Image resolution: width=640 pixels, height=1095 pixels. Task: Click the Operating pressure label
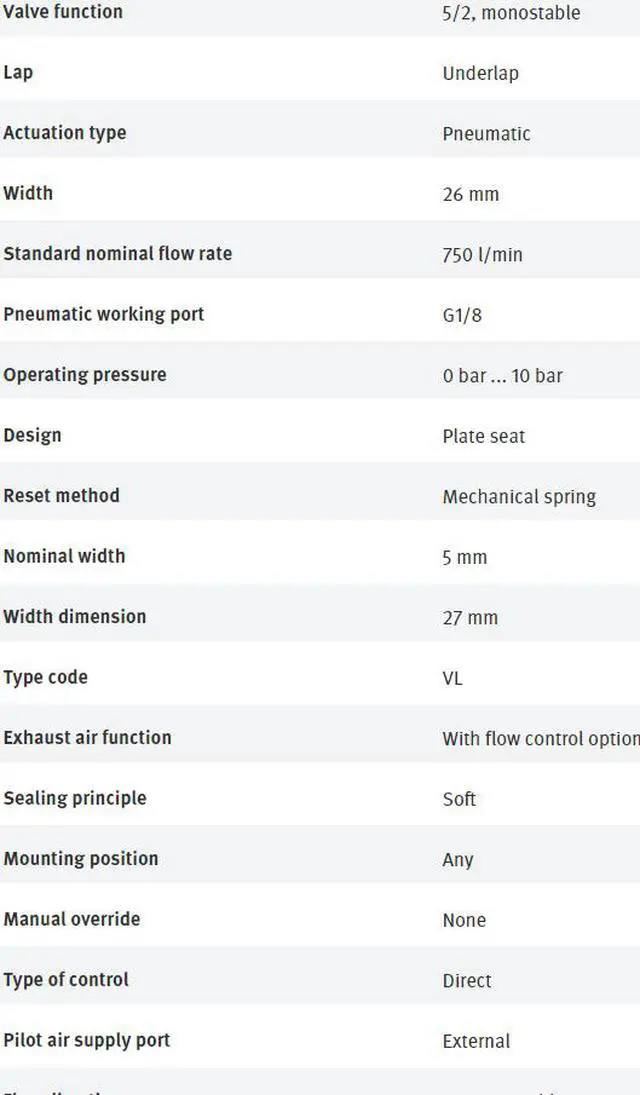point(85,375)
